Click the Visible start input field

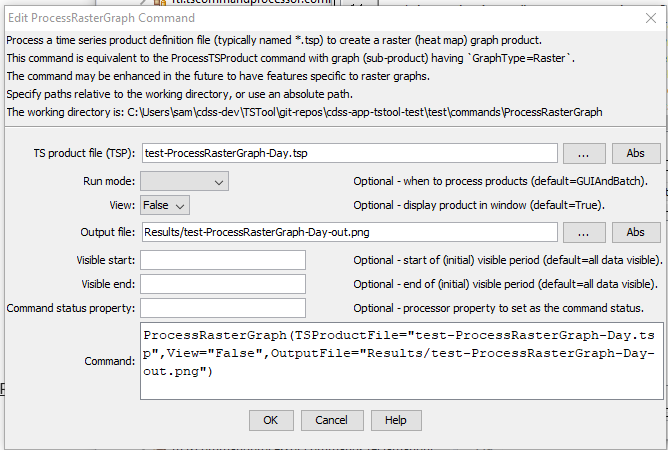pos(223,260)
